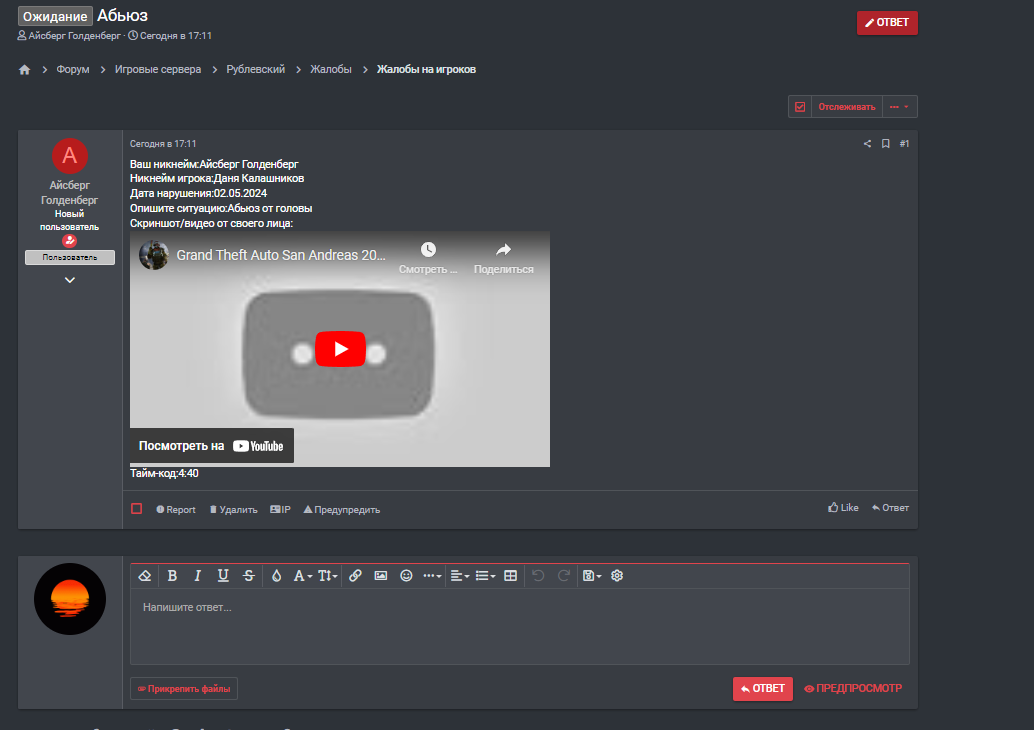Toggle italic formatting
The image size is (1034, 730).
197,576
